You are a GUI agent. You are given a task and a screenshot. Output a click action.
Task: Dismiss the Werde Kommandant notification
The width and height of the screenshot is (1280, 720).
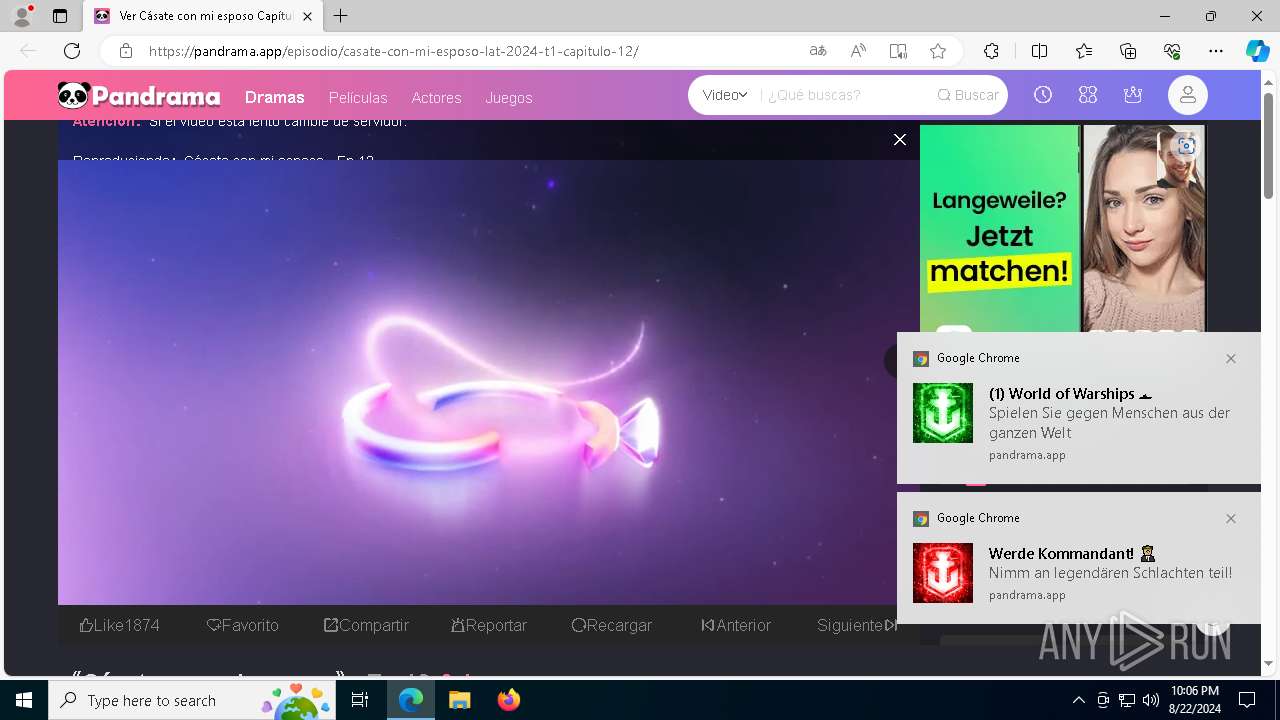1231,518
